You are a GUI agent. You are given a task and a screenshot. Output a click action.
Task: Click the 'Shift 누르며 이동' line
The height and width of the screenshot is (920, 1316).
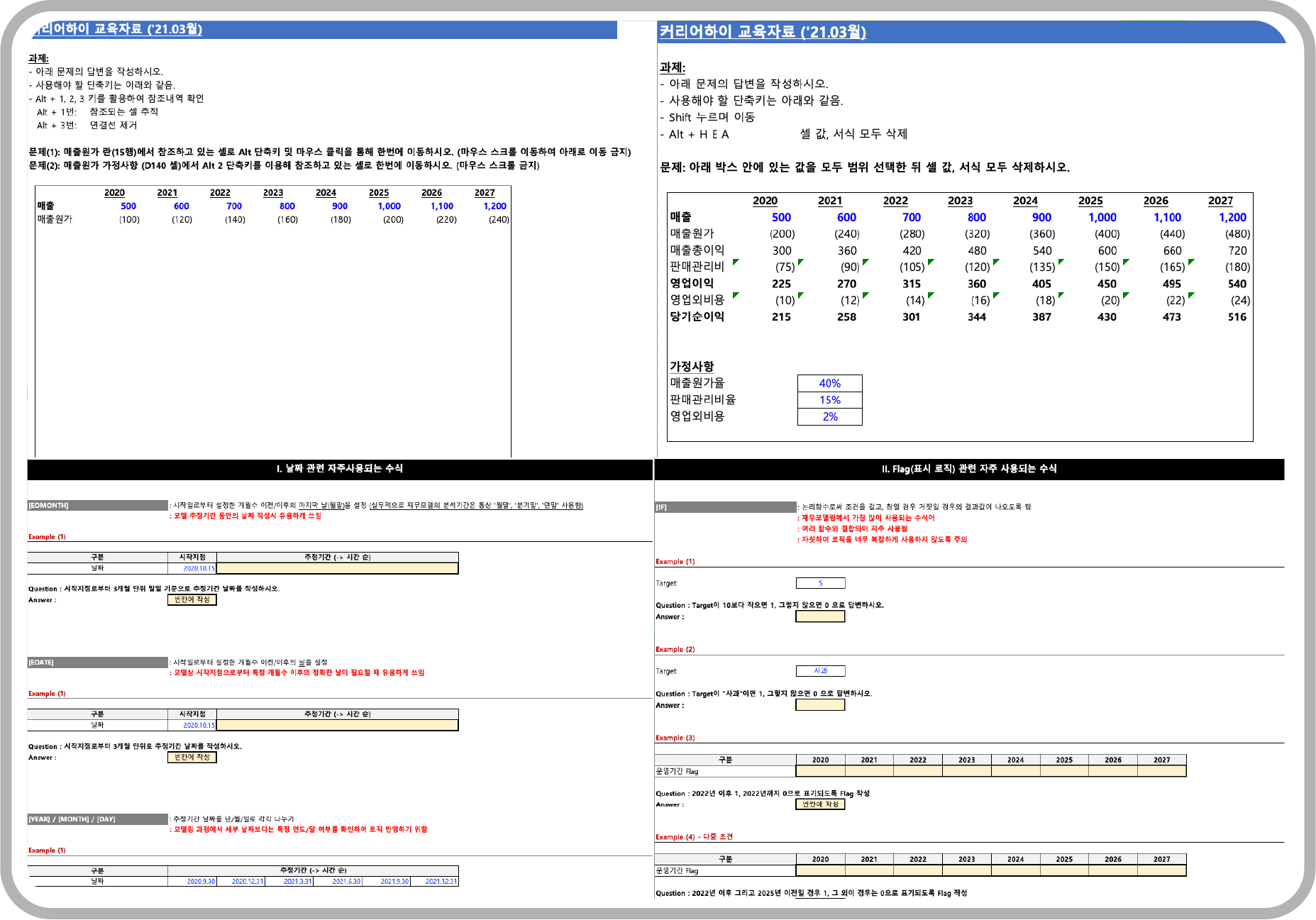tap(712, 117)
